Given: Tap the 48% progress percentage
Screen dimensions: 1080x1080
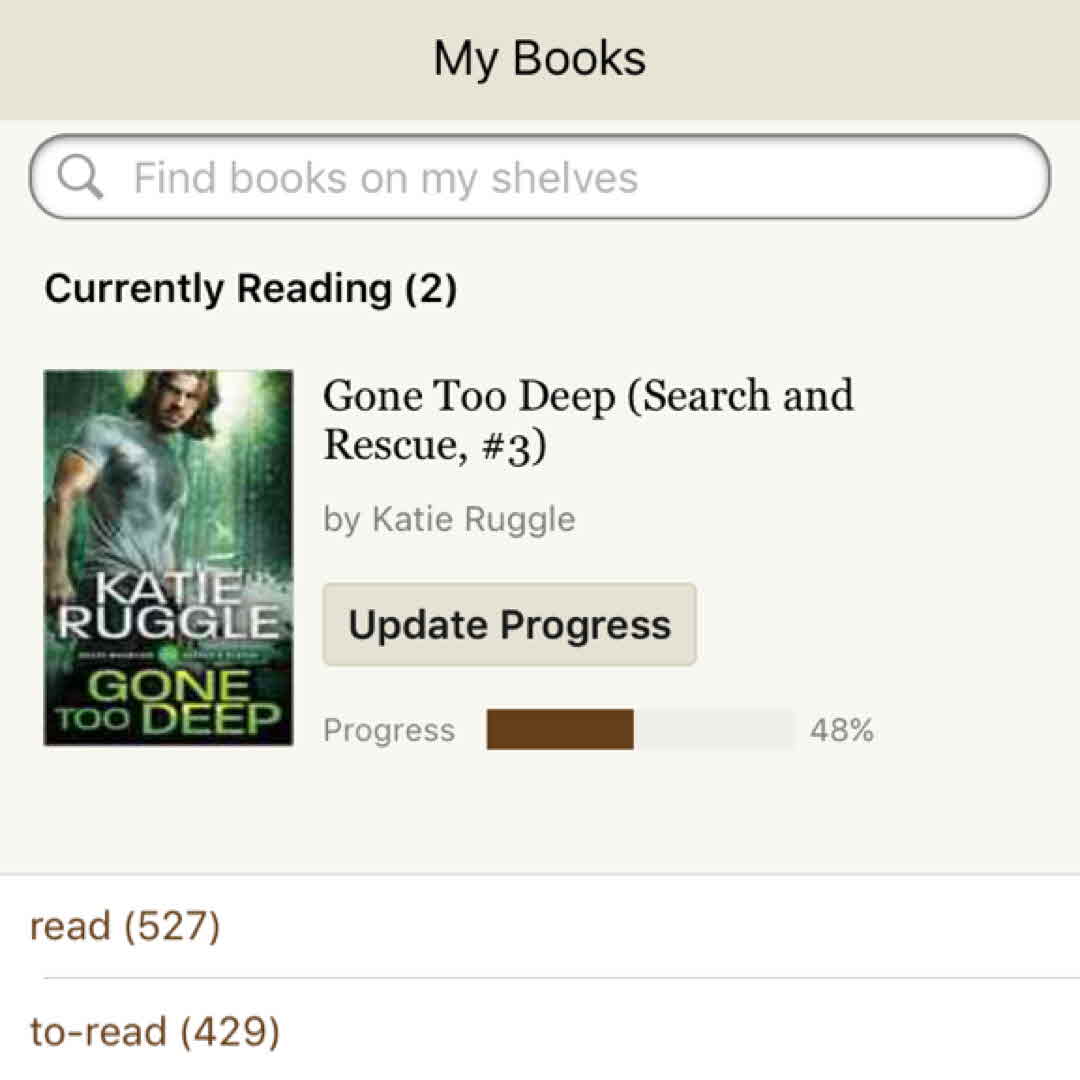Looking at the screenshot, I should pos(841,730).
